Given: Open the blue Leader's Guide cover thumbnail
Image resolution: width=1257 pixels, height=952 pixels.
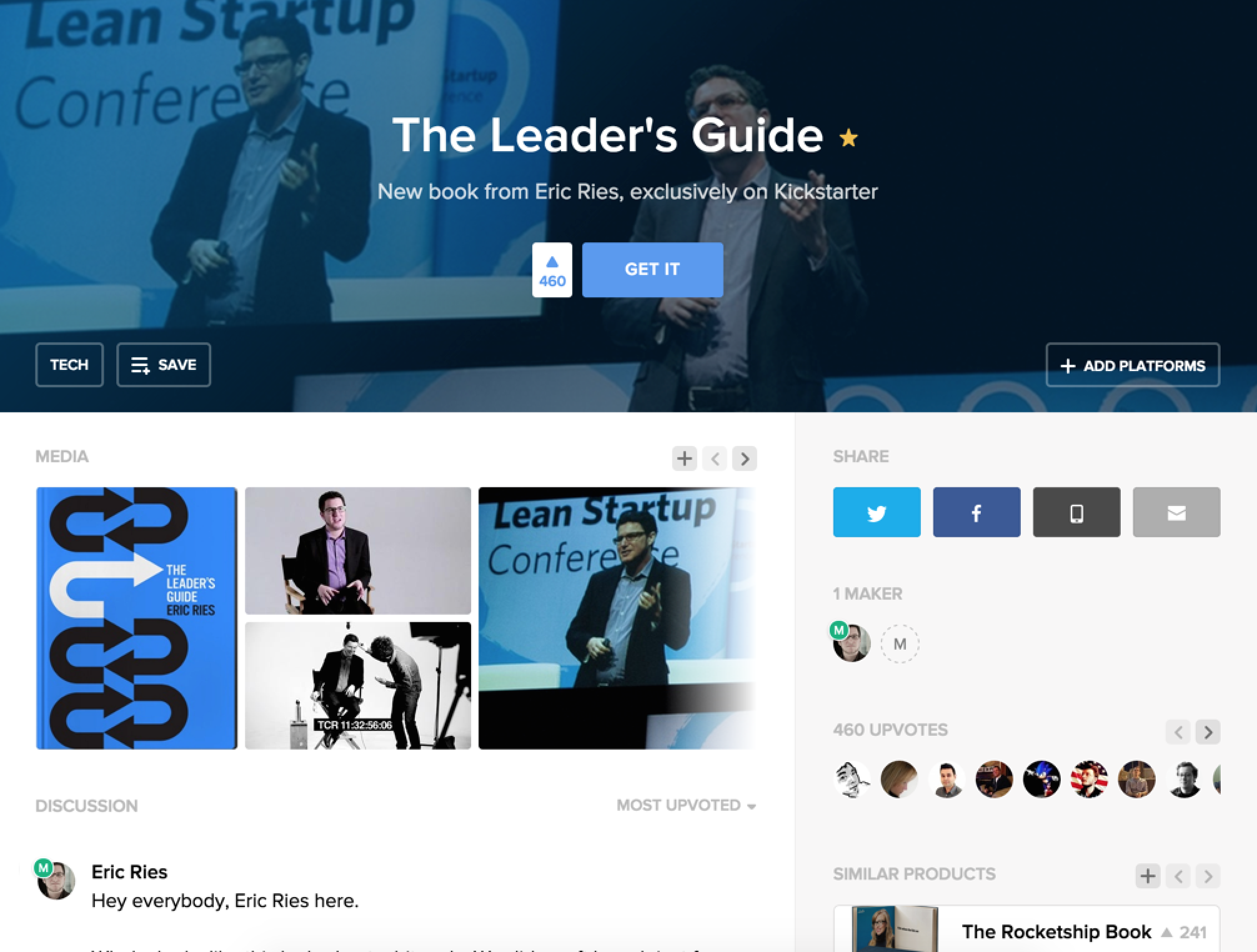Looking at the screenshot, I should [x=137, y=618].
